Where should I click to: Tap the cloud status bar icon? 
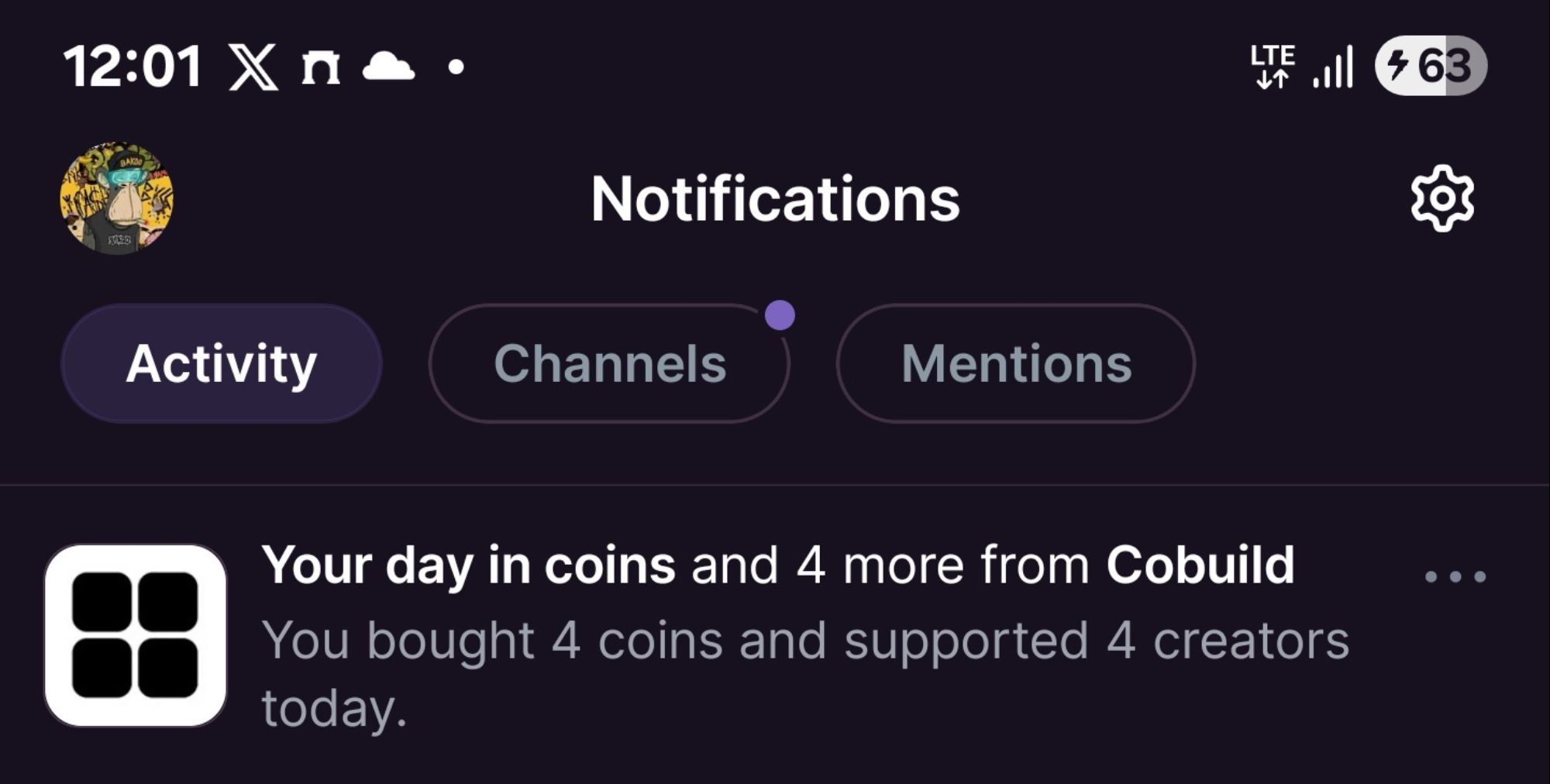tap(388, 67)
